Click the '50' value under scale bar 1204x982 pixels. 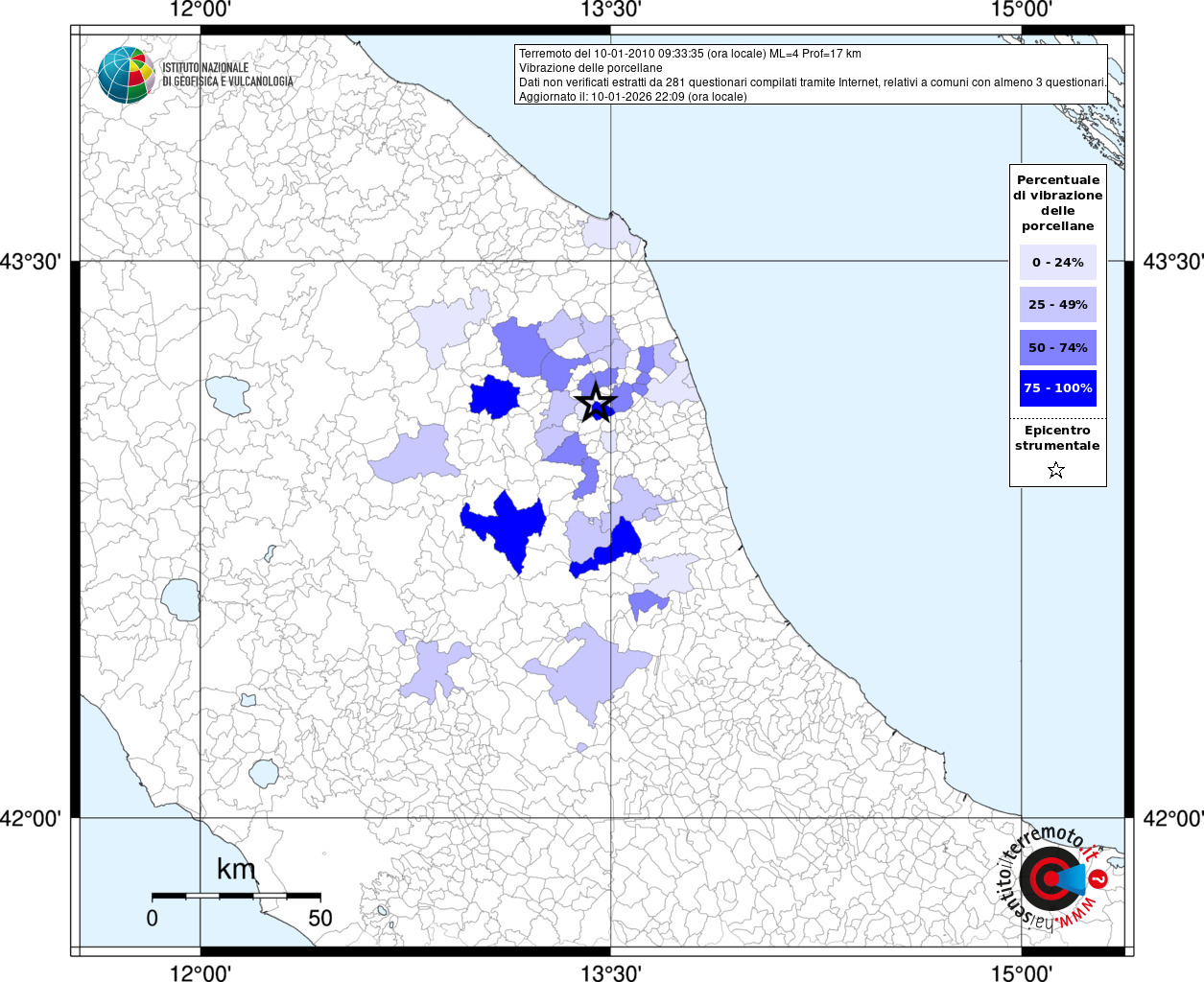pyautogui.click(x=320, y=918)
